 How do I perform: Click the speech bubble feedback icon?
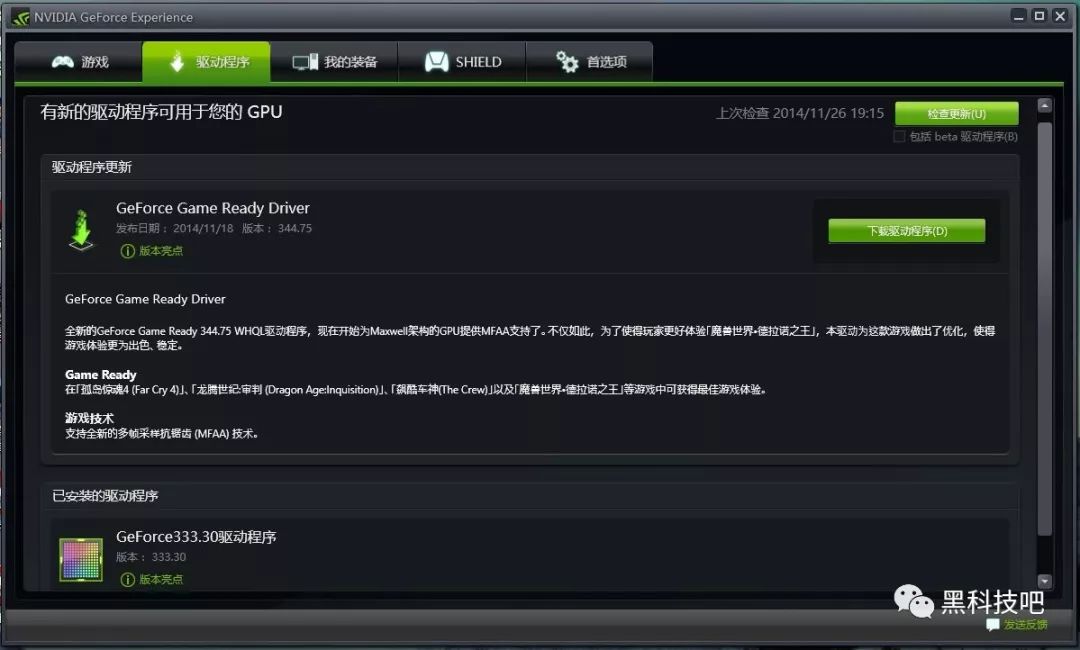[x=993, y=625]
